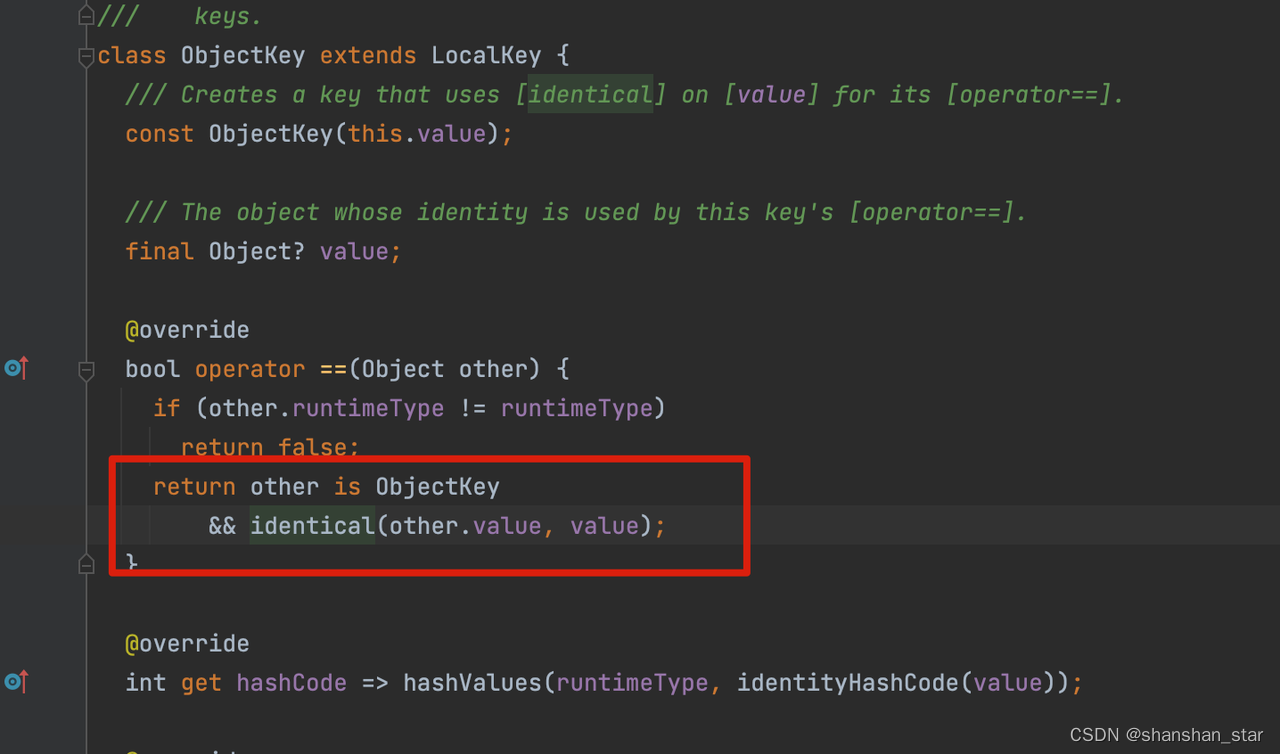Click the 'if' keyword
This screenshot has height=754, width=1280.
(x=166, y=408)
